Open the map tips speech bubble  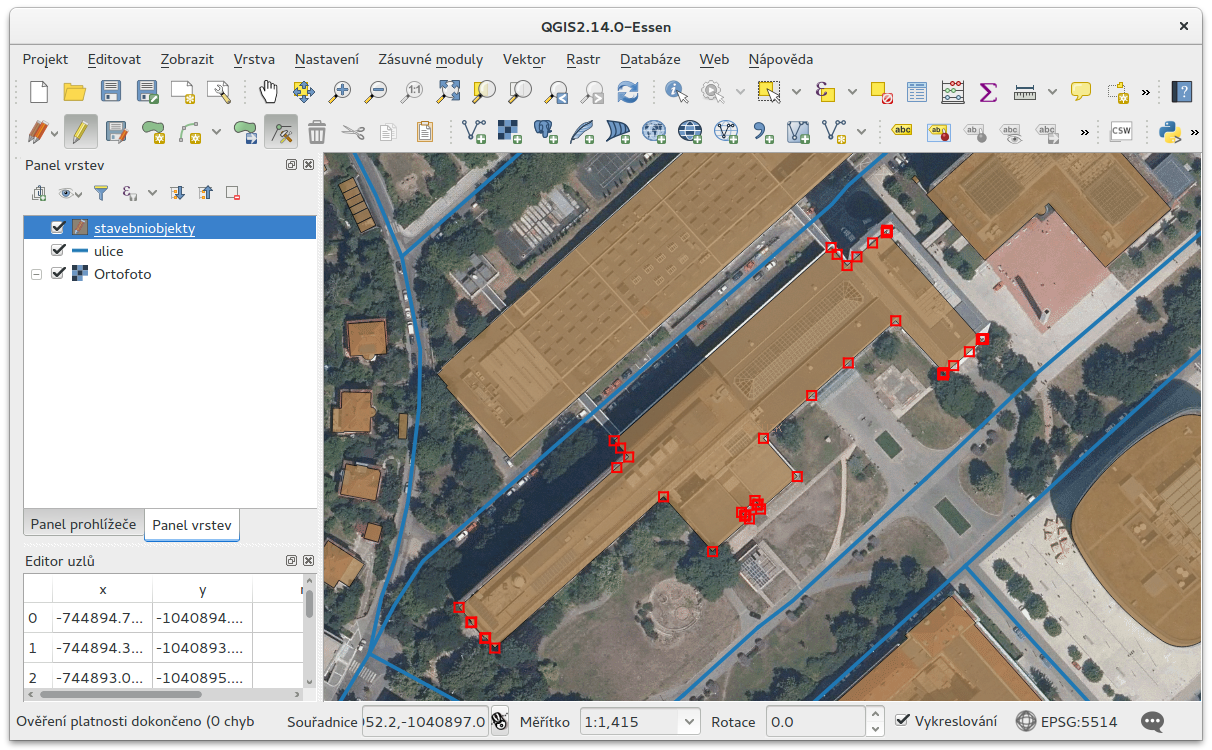[1081, 92]
